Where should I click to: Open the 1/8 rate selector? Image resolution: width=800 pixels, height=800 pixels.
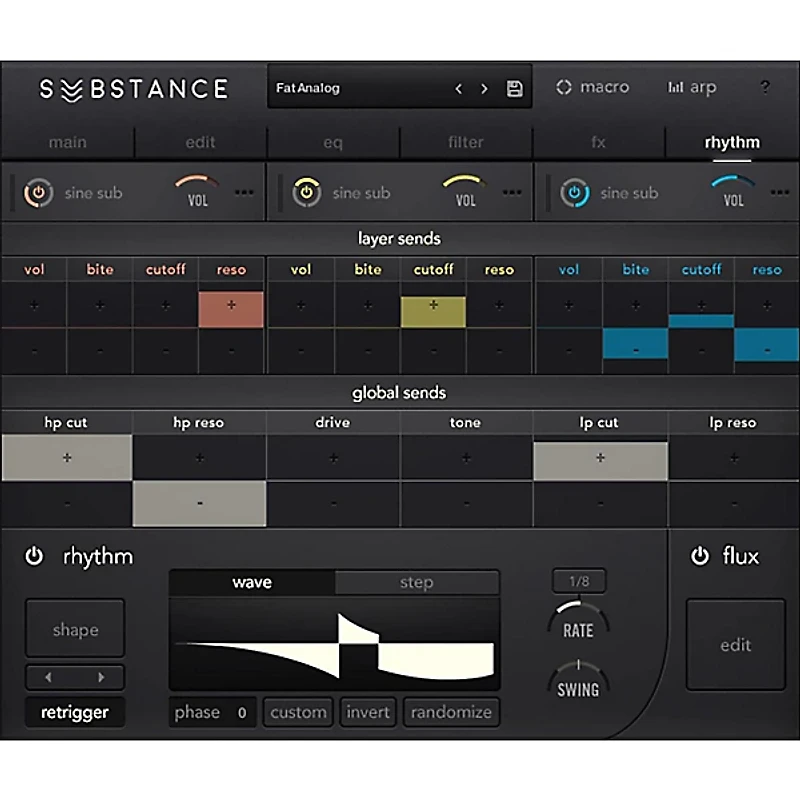577,582
